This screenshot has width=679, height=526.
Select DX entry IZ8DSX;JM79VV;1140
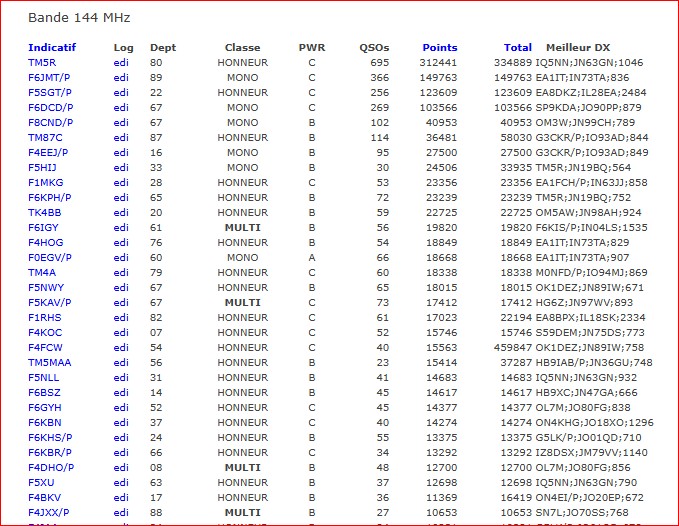[x=592, y=453]
